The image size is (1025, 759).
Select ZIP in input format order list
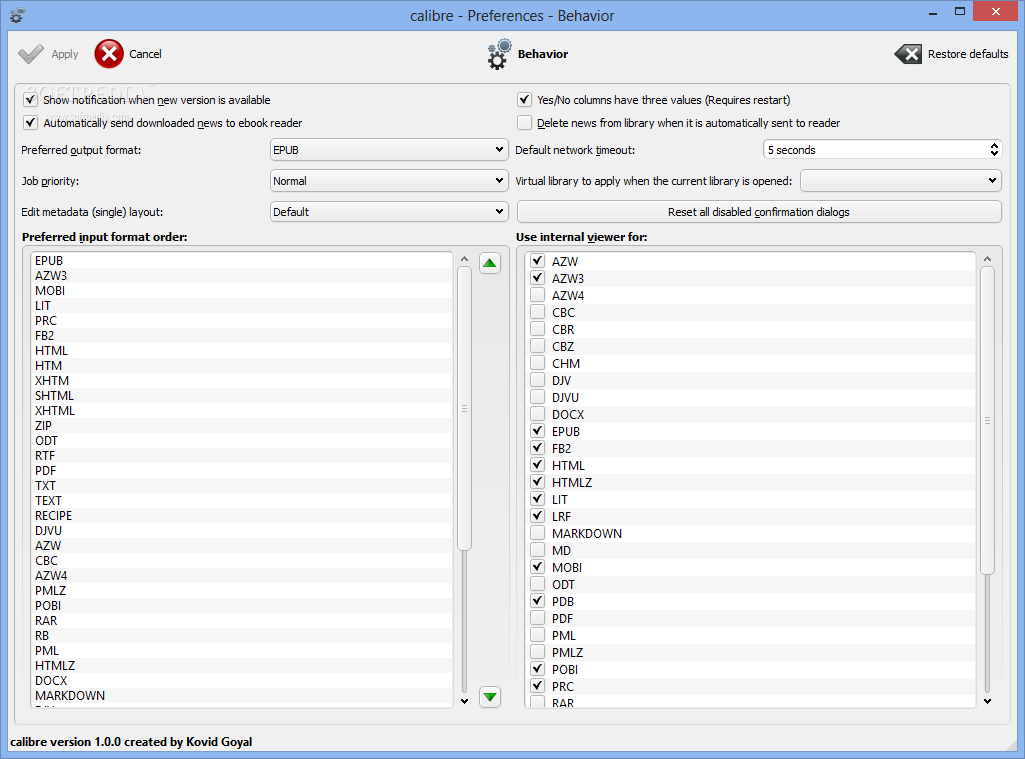242,426
